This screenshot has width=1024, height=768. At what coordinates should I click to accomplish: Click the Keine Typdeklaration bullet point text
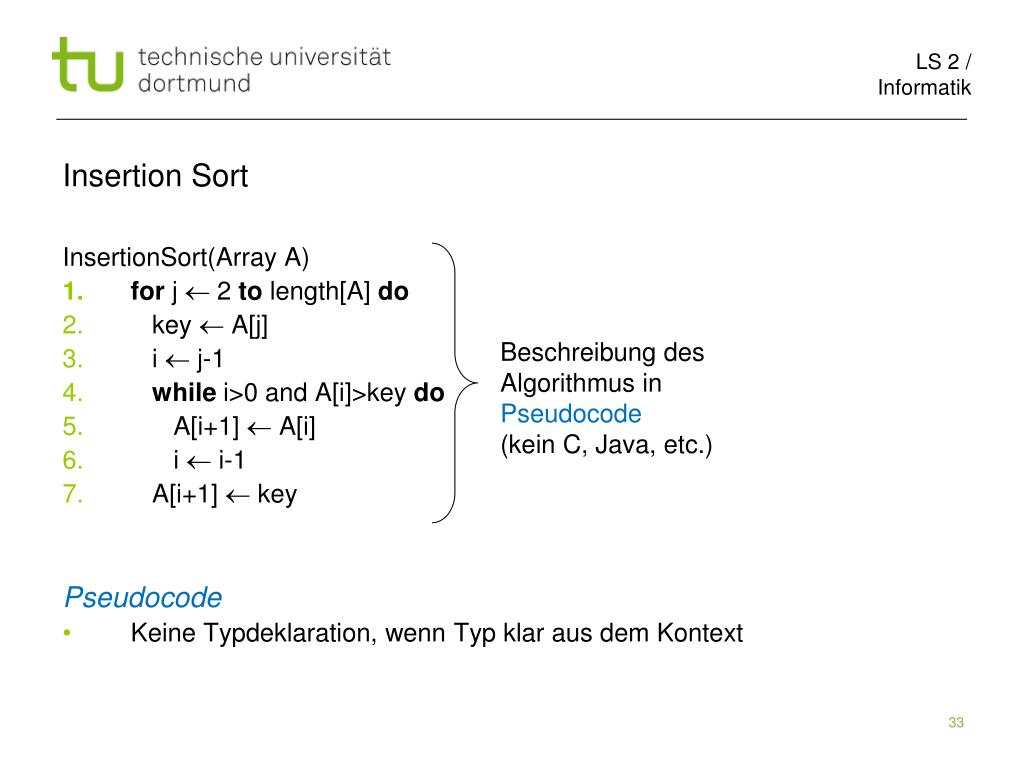point(436,633)
